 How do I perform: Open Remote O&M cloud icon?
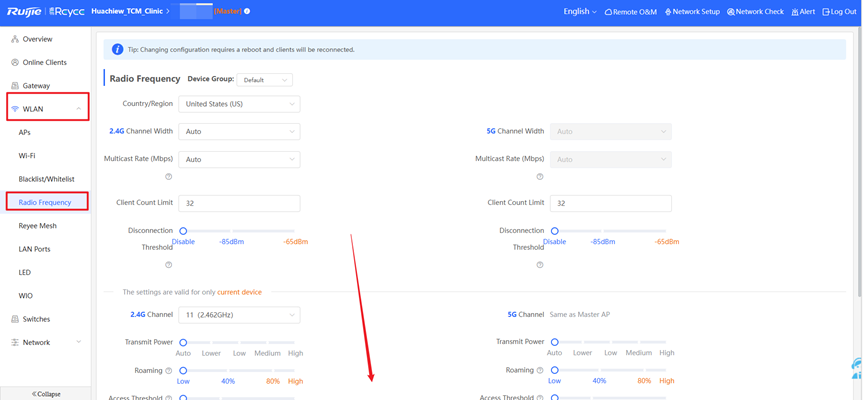[608, 12]
